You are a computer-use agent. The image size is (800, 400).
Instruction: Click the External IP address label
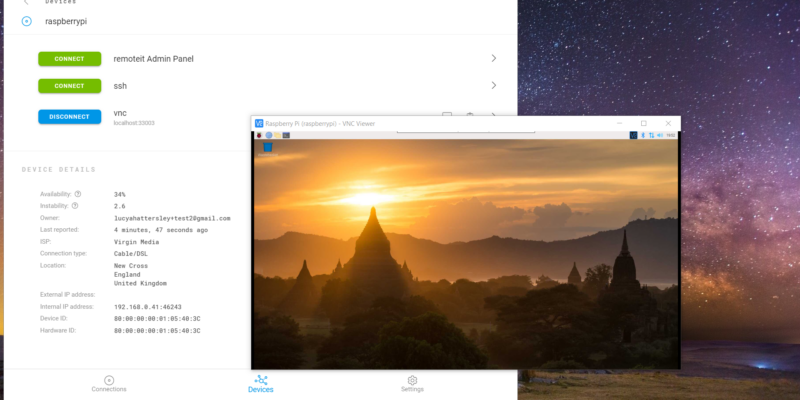pos(67,294)
